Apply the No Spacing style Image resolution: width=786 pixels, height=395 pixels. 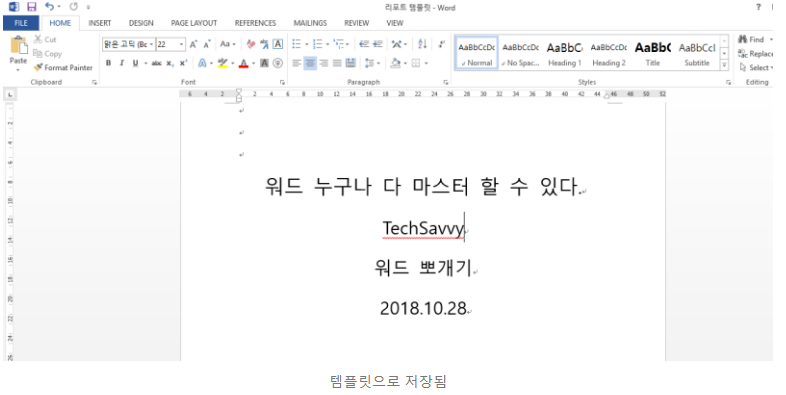click(520, 53)
